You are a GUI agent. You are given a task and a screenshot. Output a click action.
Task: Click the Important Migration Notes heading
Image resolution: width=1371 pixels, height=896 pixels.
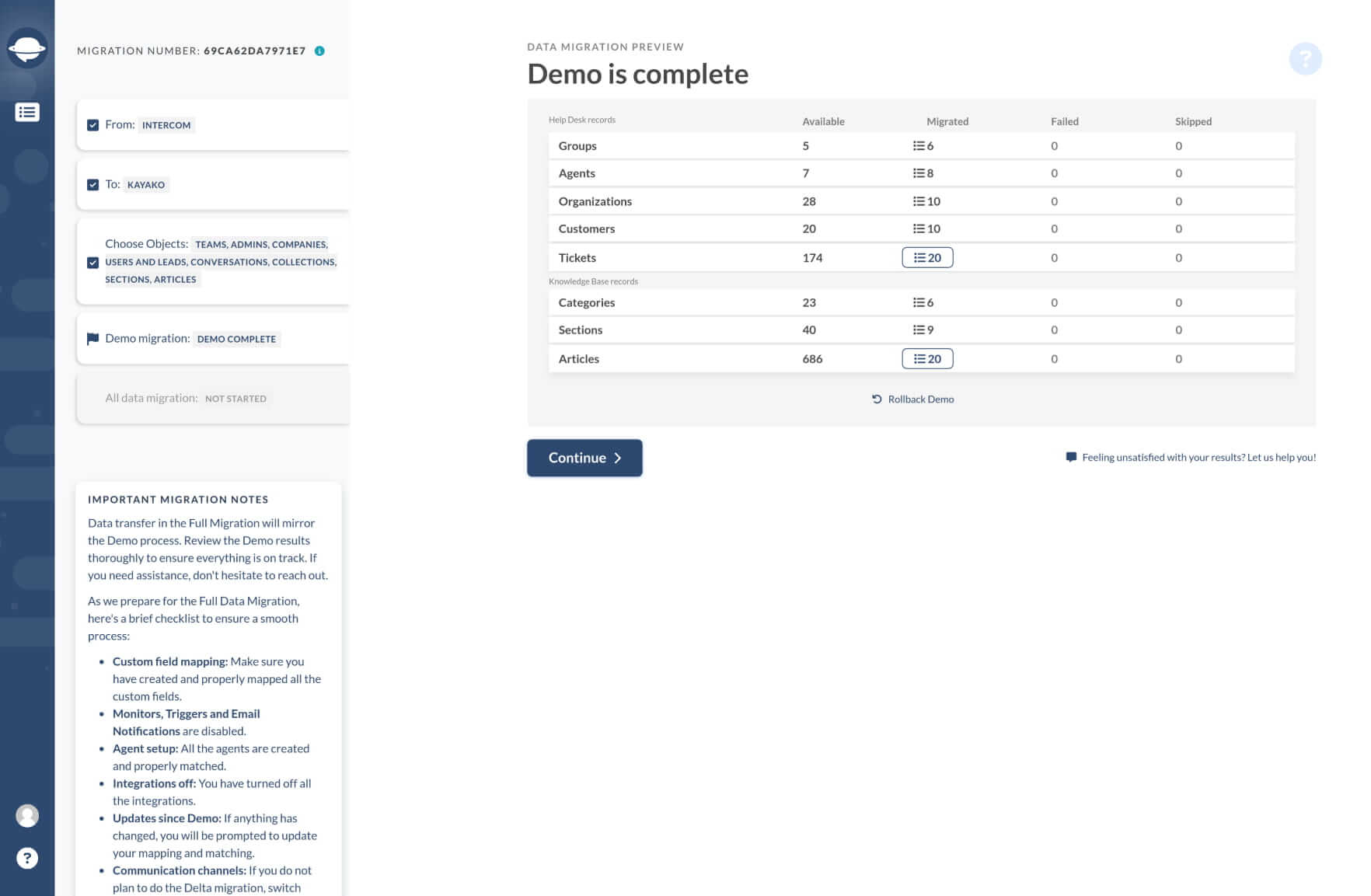pos(178,500)
